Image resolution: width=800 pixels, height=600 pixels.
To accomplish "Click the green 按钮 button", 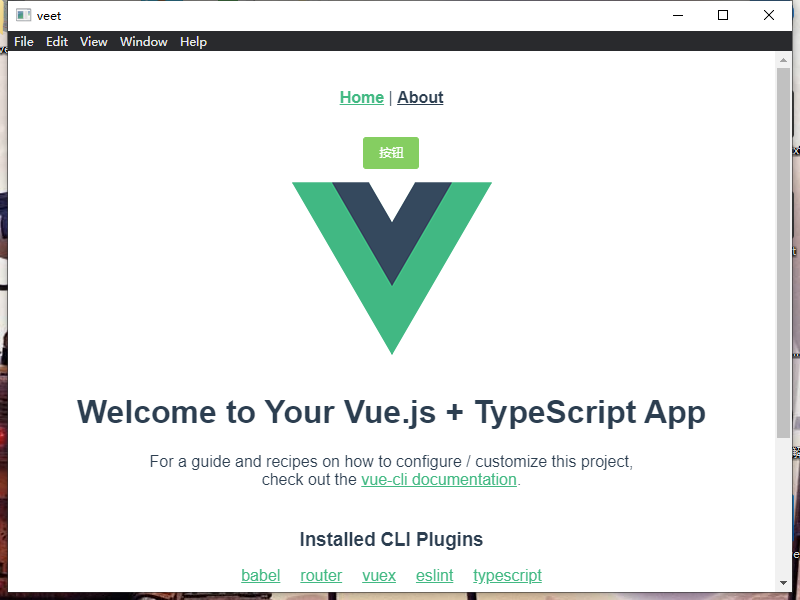I will click(x=391, y=153).
